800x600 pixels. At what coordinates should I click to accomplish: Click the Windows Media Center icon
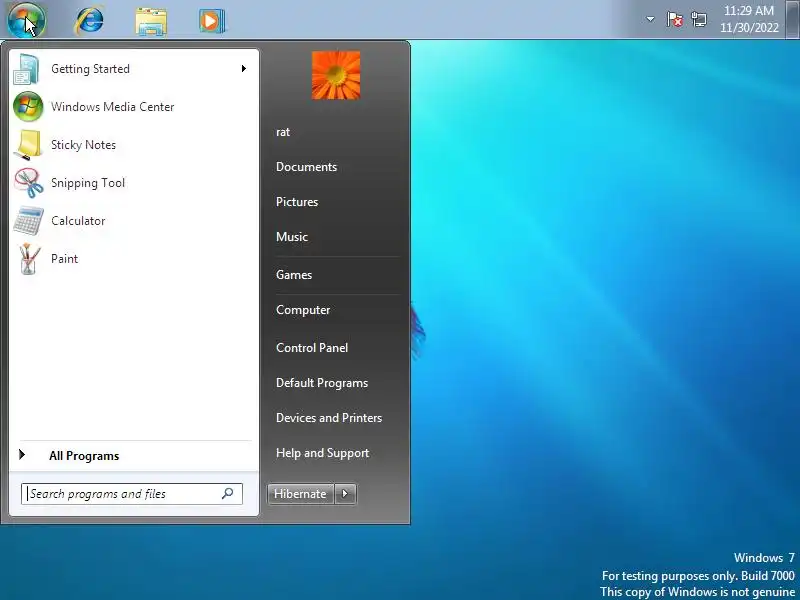pyautogui.click(x=28, y=107)
